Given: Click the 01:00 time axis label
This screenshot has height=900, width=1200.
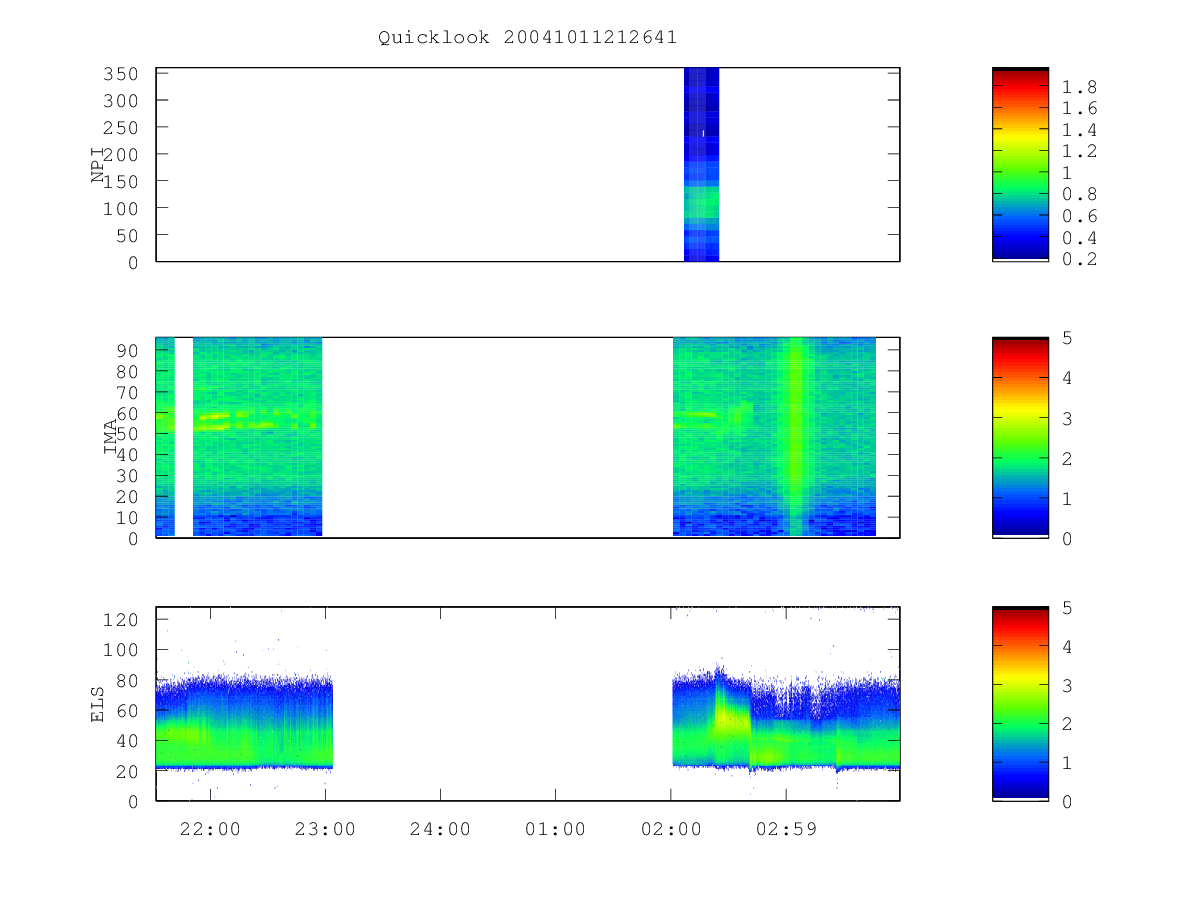Looking at the screenshot, I should point(555,830).
